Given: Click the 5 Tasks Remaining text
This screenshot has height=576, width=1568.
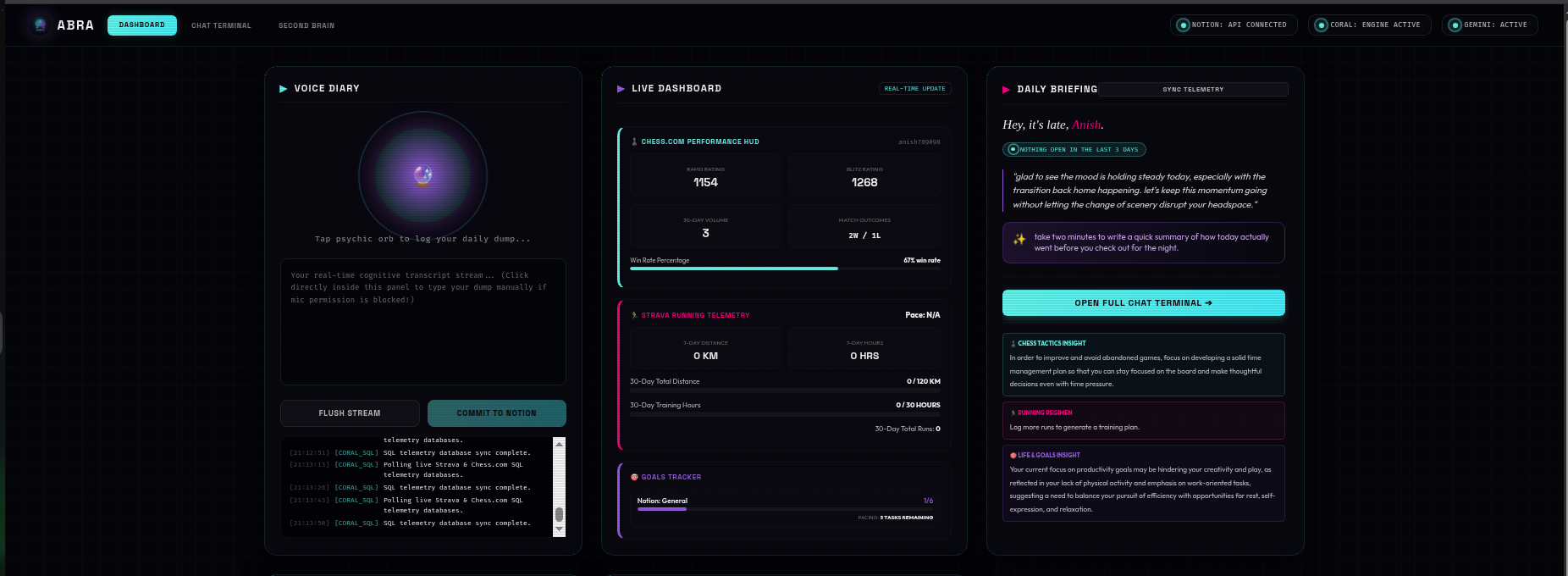Looking at the screenshot, I should 906,518.
